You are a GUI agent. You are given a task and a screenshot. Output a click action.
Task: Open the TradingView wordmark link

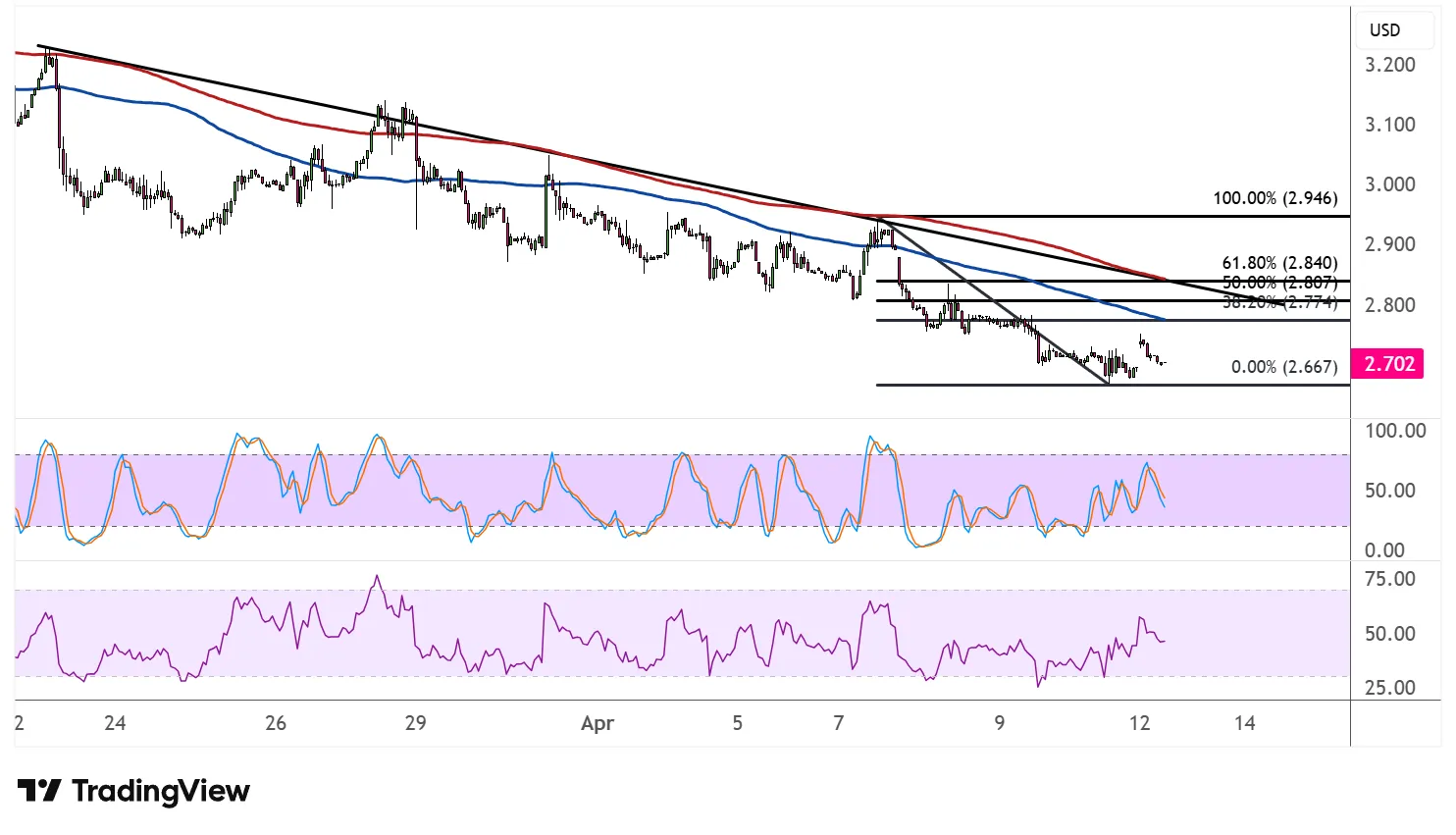point(160,791)
